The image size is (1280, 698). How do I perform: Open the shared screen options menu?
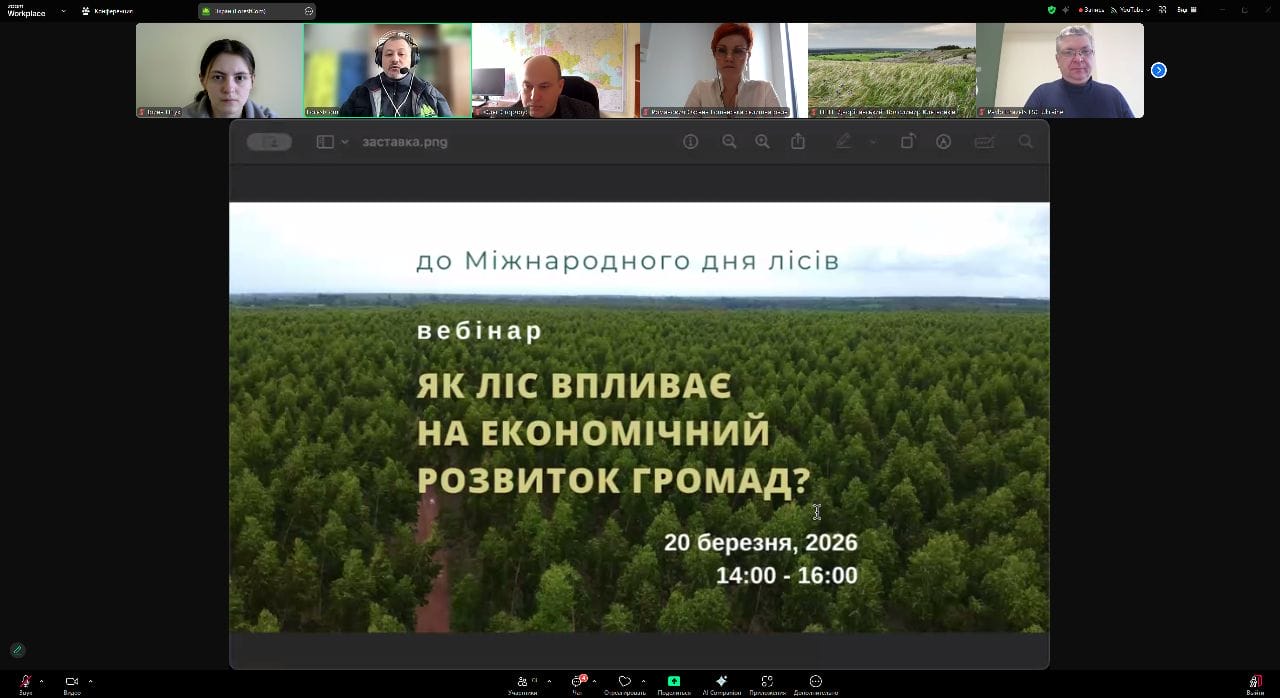[x=309, y=11]
